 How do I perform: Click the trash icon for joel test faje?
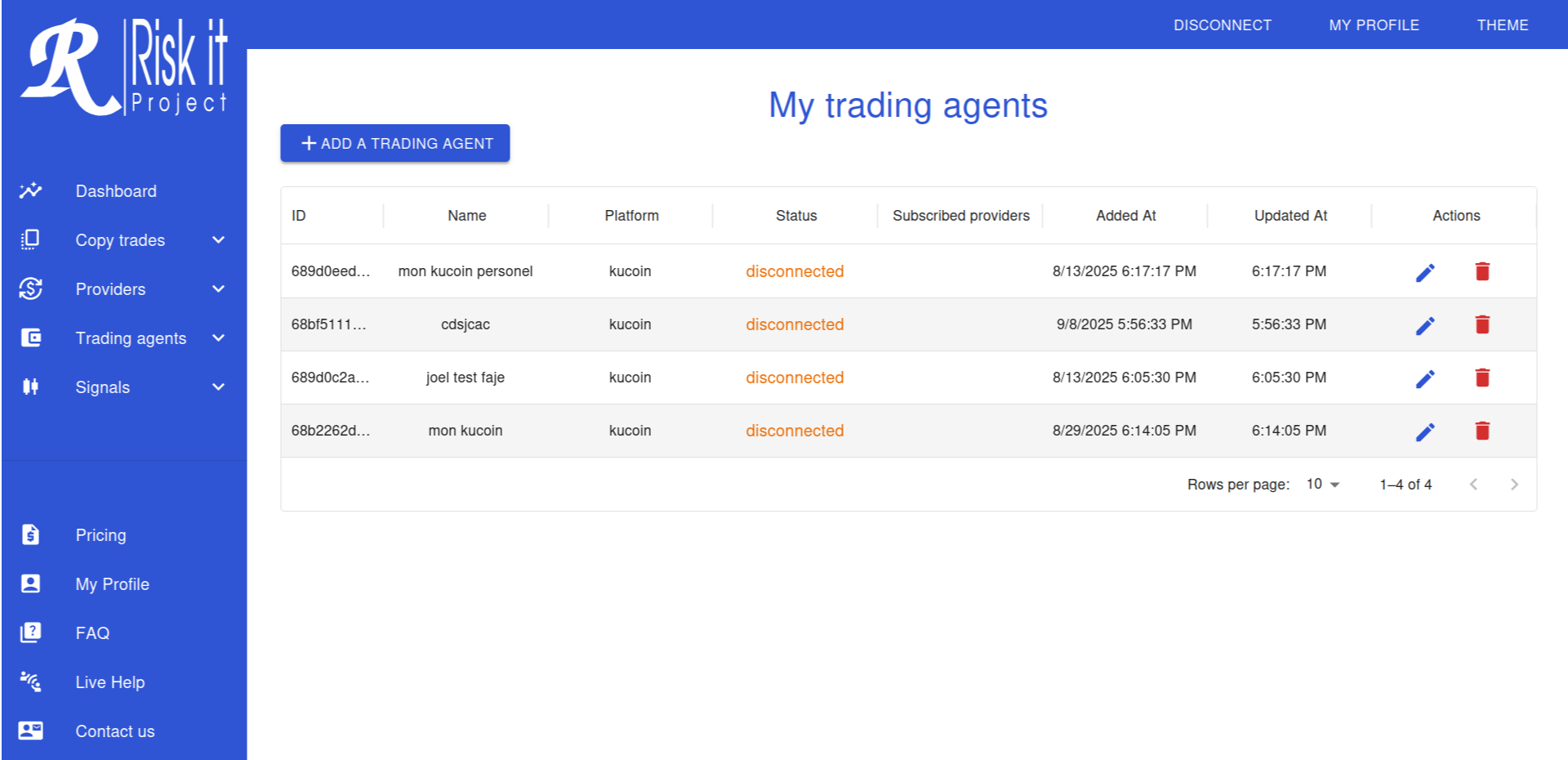(x=1482, y=378)
